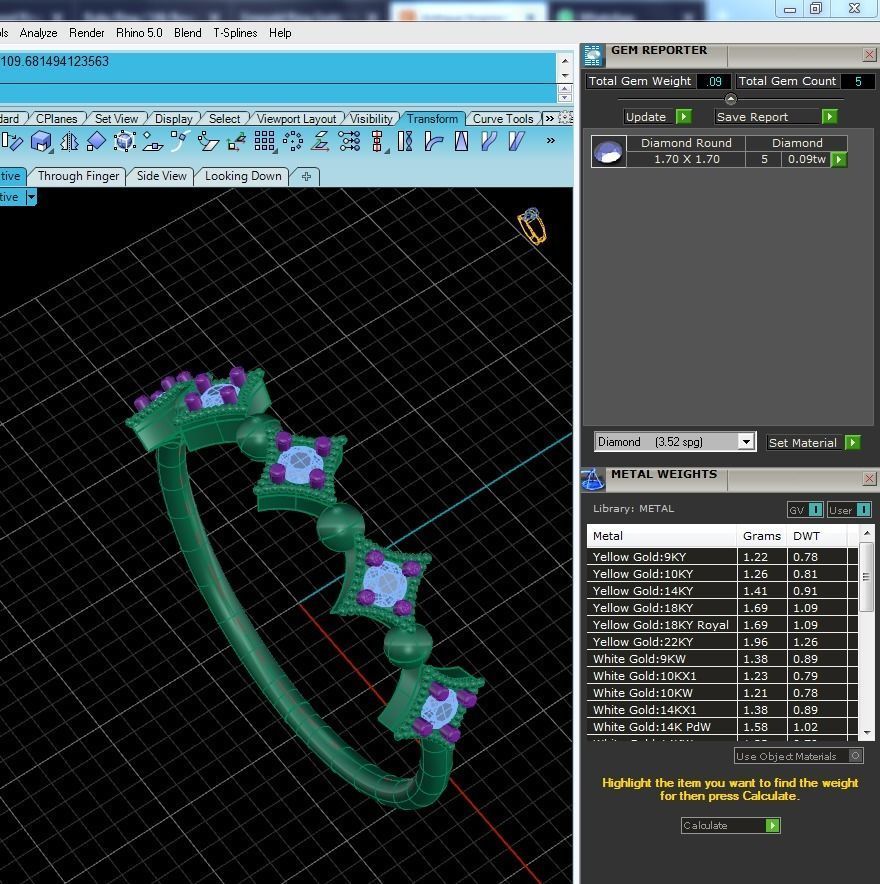Click command history scroll-up arrow

[x=565, y=60]
